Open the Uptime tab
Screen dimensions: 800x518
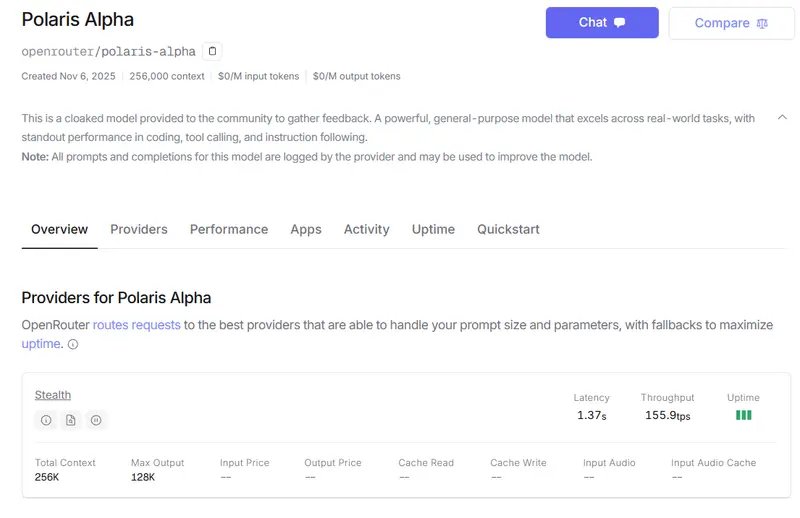[433, 229]
